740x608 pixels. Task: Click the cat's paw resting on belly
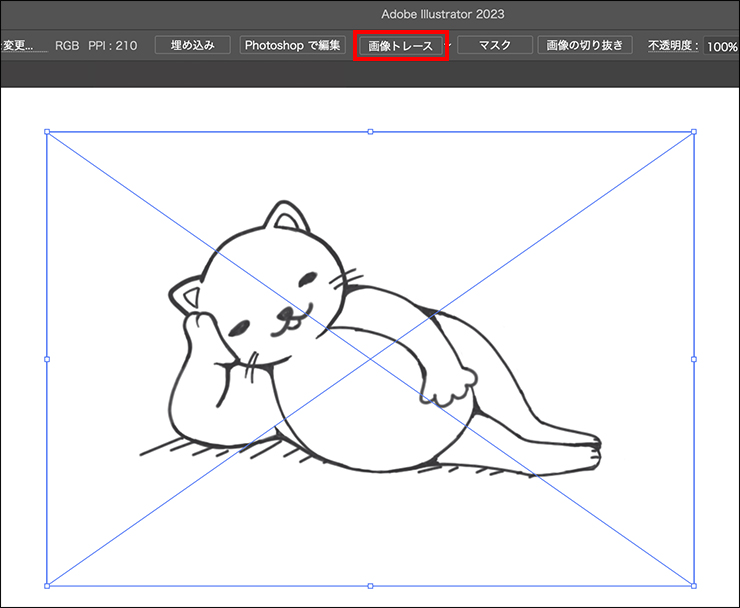point(455,382)
